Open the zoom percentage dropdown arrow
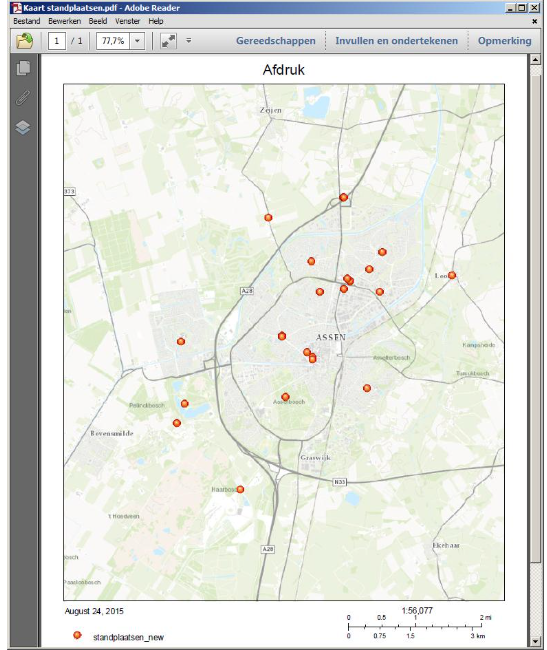 (137, 41)
